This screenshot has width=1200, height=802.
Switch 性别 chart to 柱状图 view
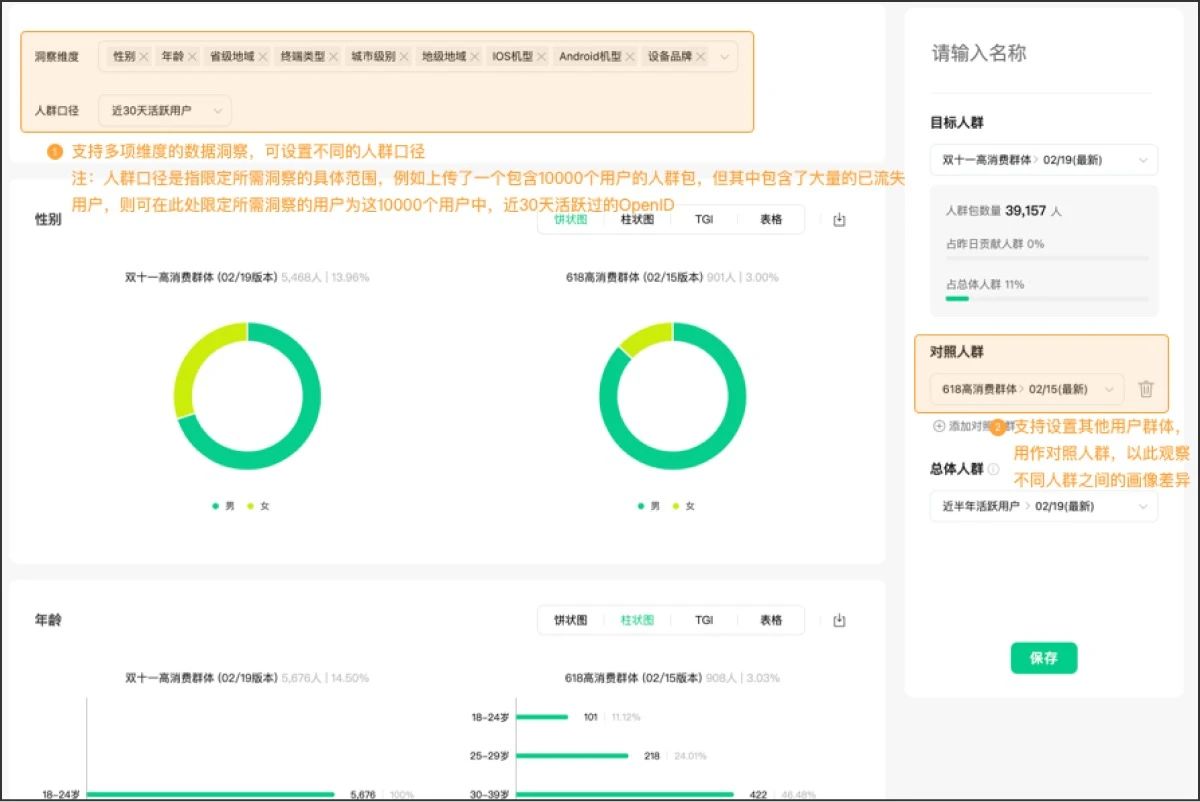pos(637,220)
